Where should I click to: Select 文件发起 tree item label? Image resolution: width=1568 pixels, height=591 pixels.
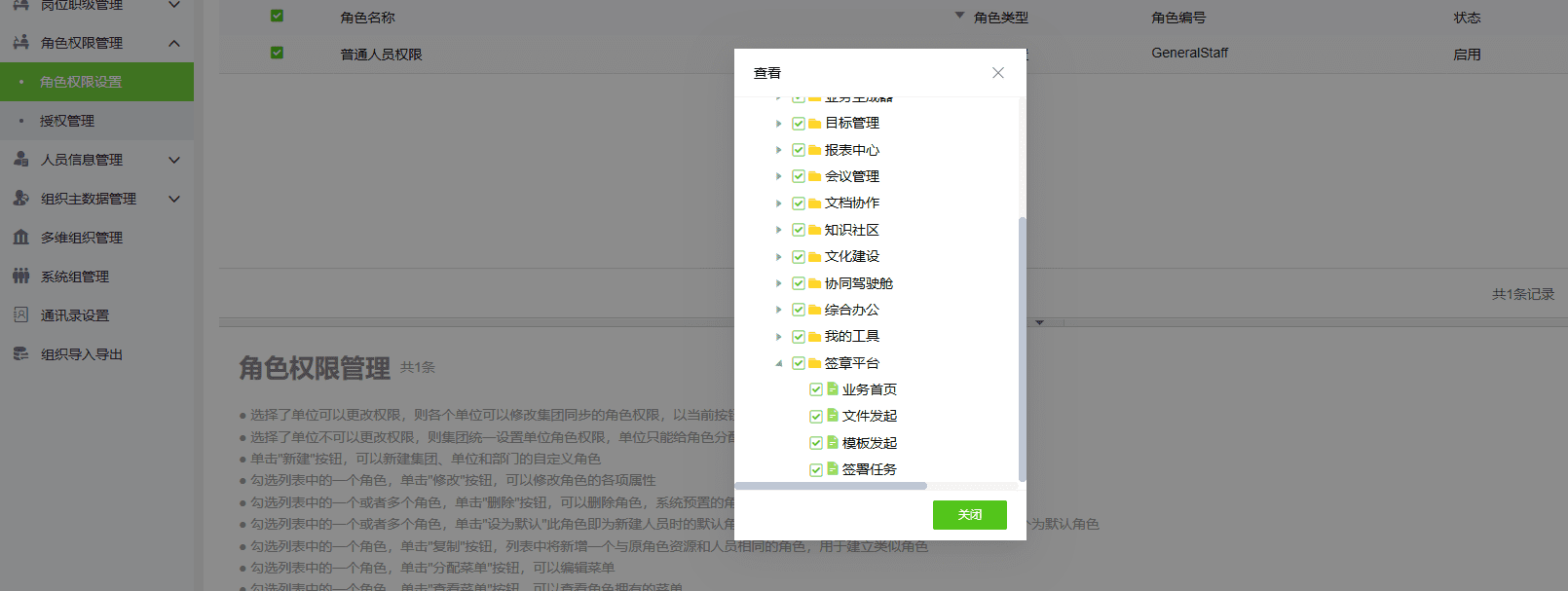[x=869, y=416]
